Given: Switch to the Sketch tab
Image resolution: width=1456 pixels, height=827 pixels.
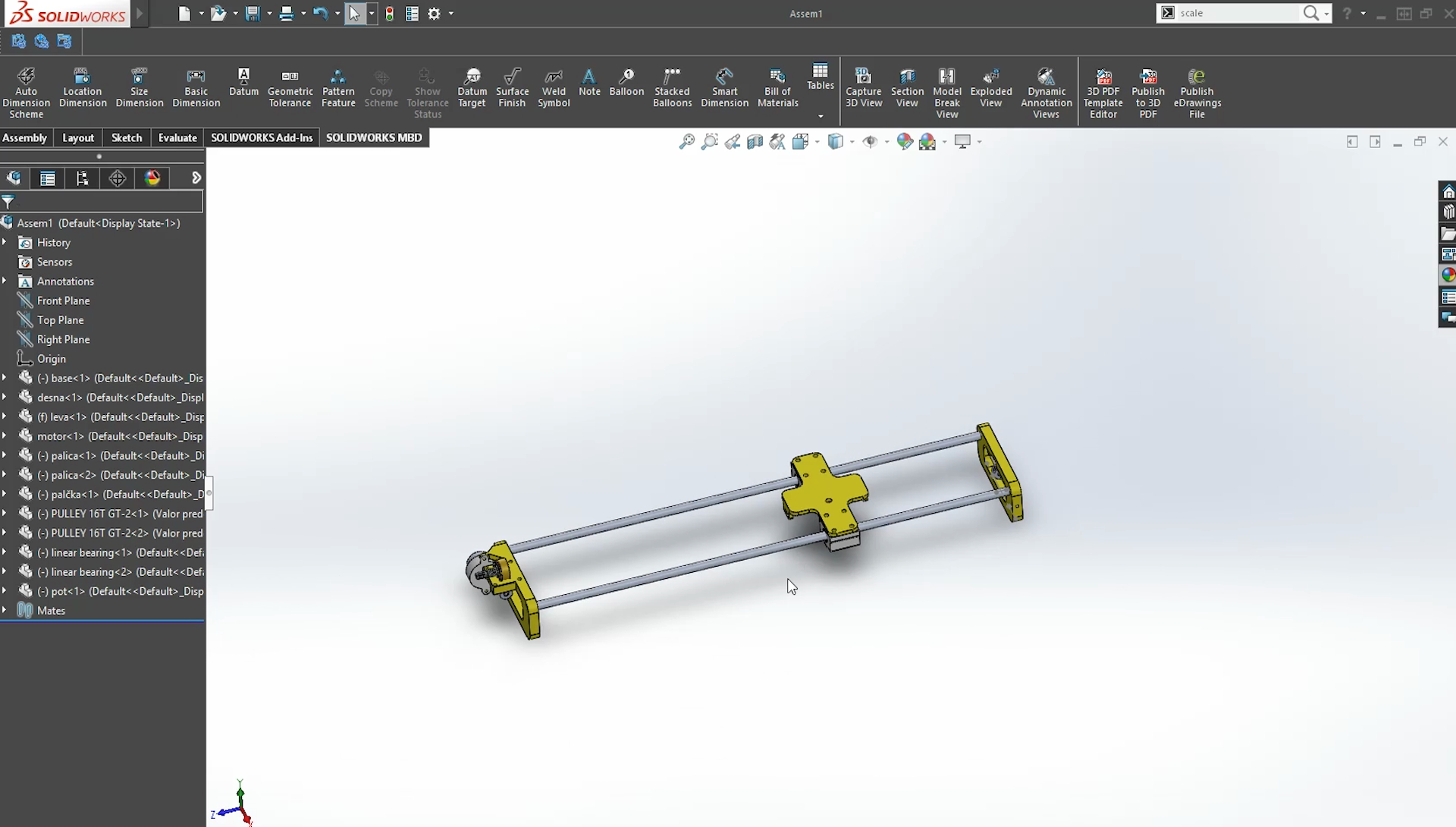Looking at the screenshot, I should click(x=125, y=137).
